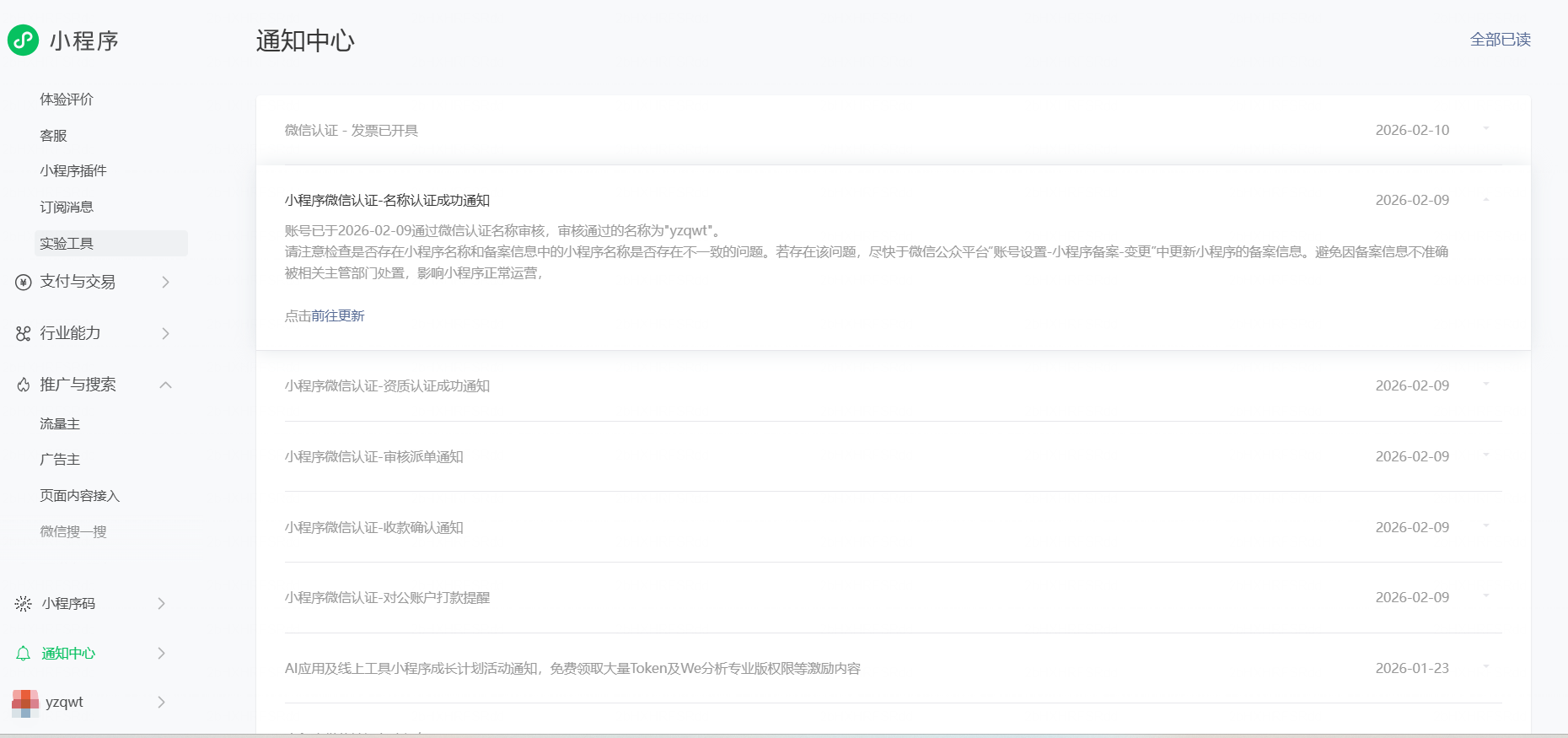Expand the 审核派单通知 notification arrow

(1486, 455)
